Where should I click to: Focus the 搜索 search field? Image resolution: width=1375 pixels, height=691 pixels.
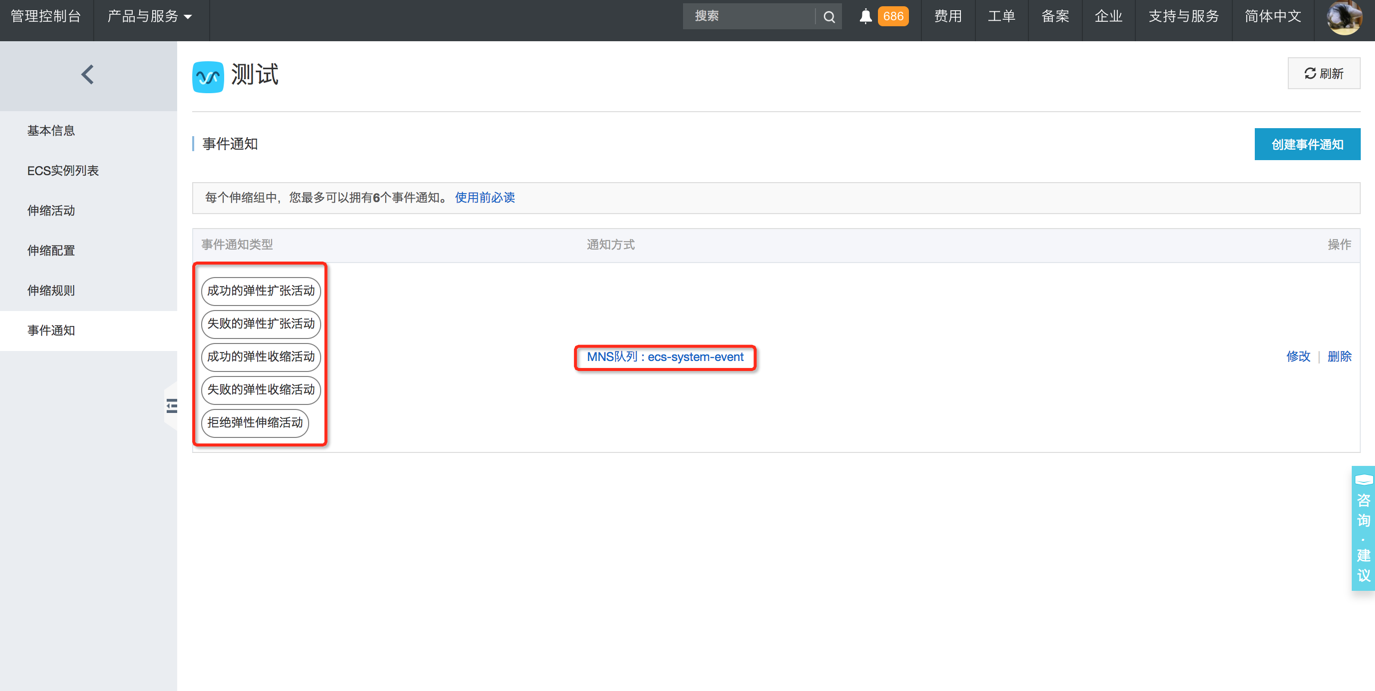tap(750, 16)
